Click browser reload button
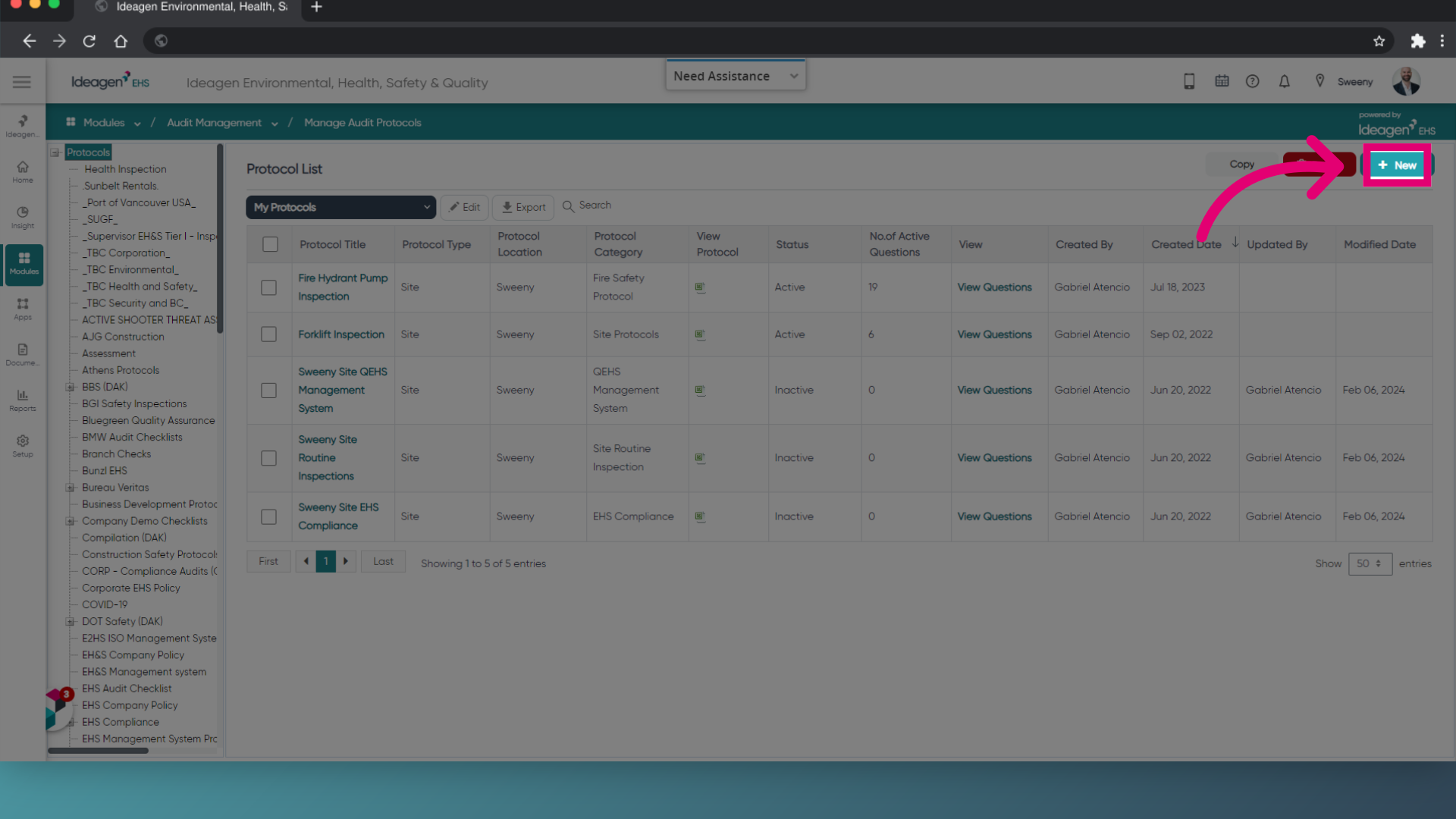1456x819 pixels. [89, 41]
